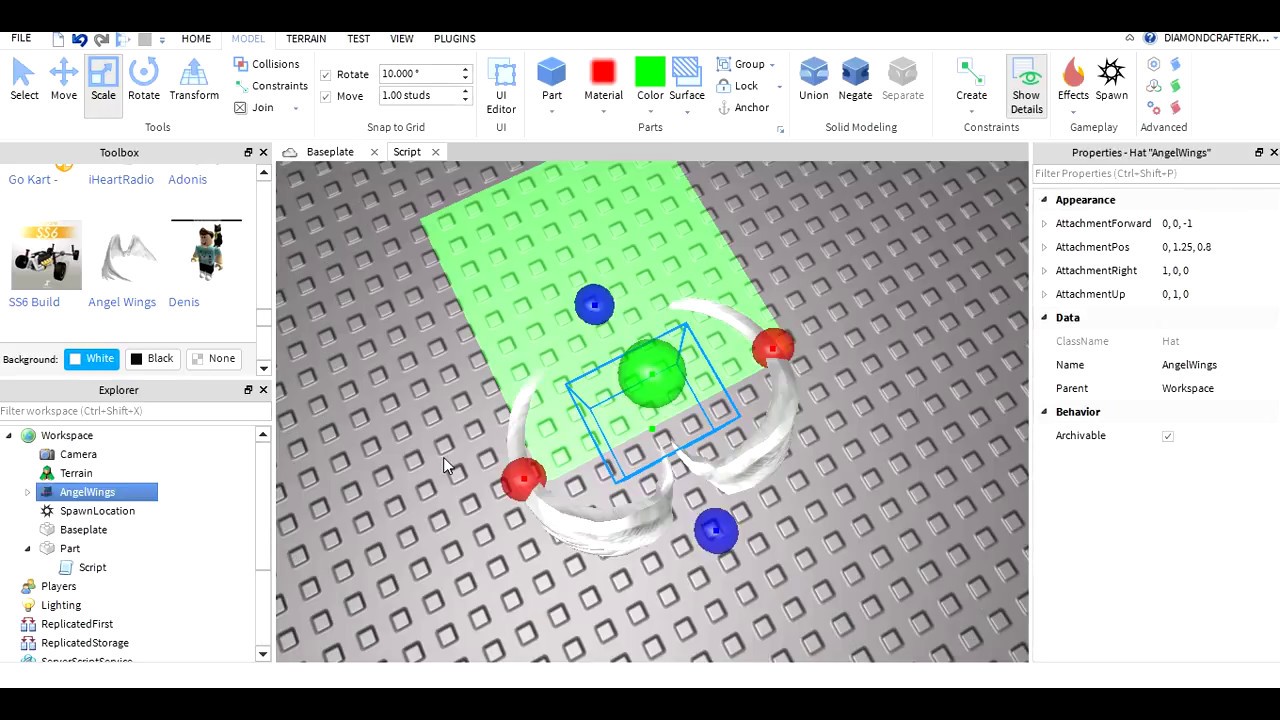Close the Script document tab

click(435, 152)
